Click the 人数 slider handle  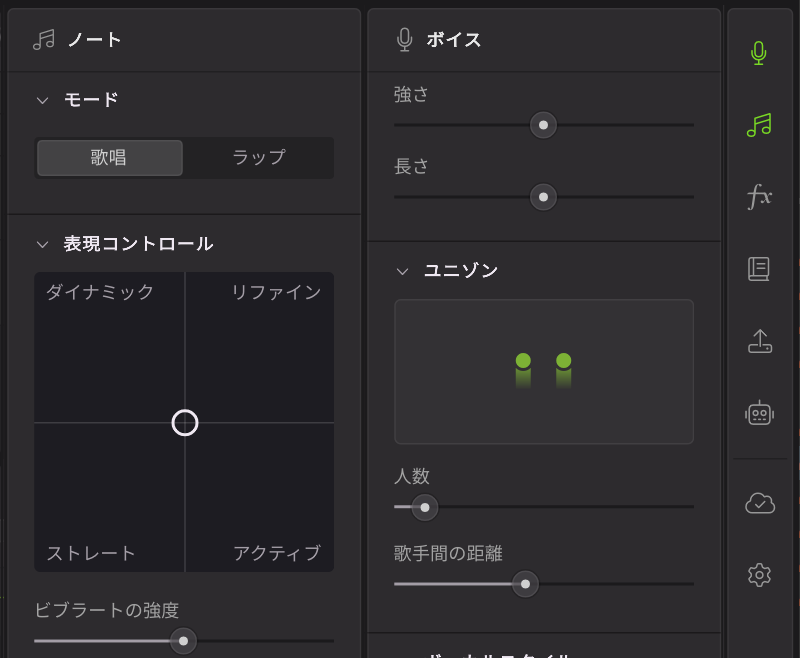425,507
